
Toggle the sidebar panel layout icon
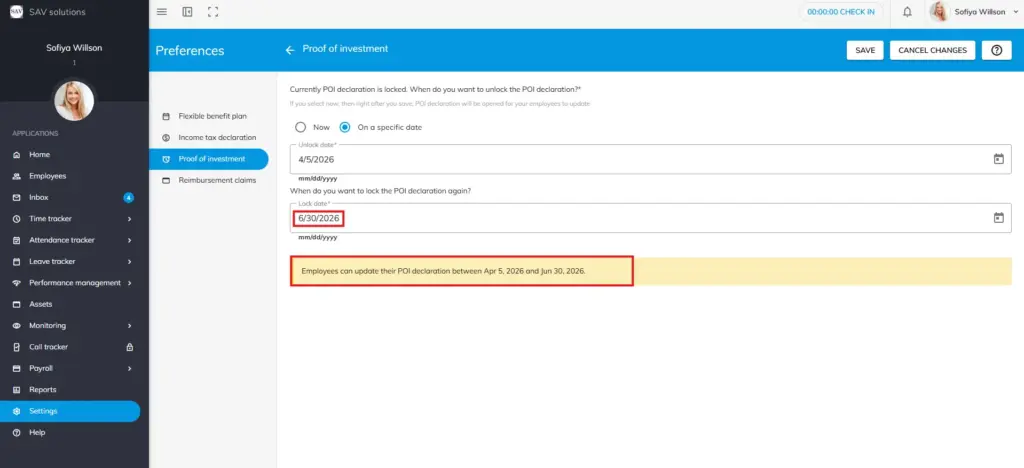tap(187, 12)
